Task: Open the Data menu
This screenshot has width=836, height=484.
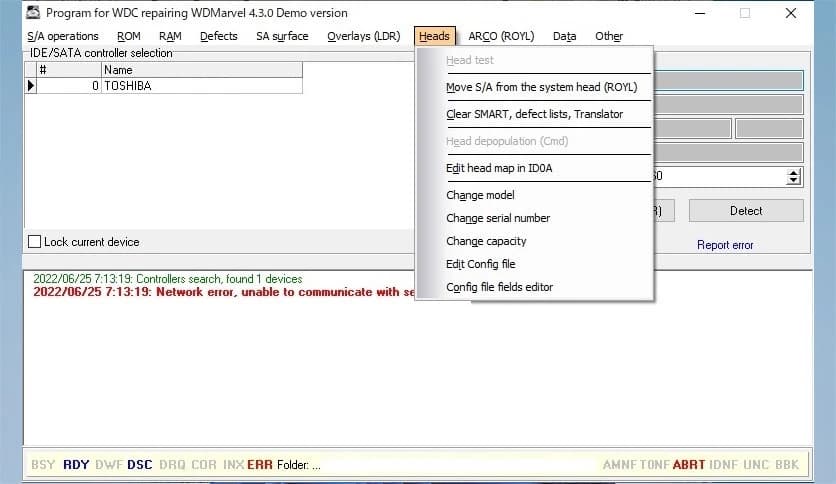Action: [x=565, y=36]
